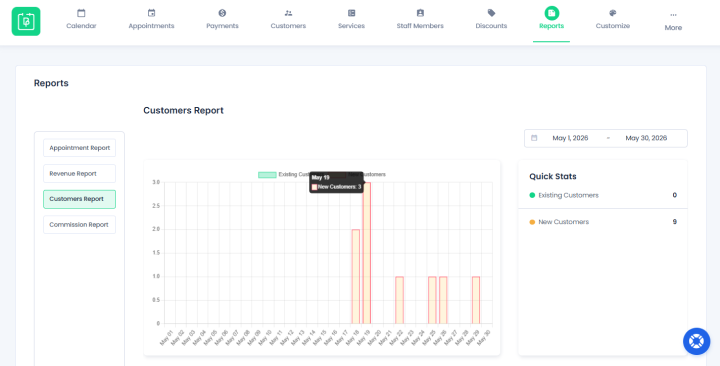Go to Services tab label
720x366 pixels.
351,26
